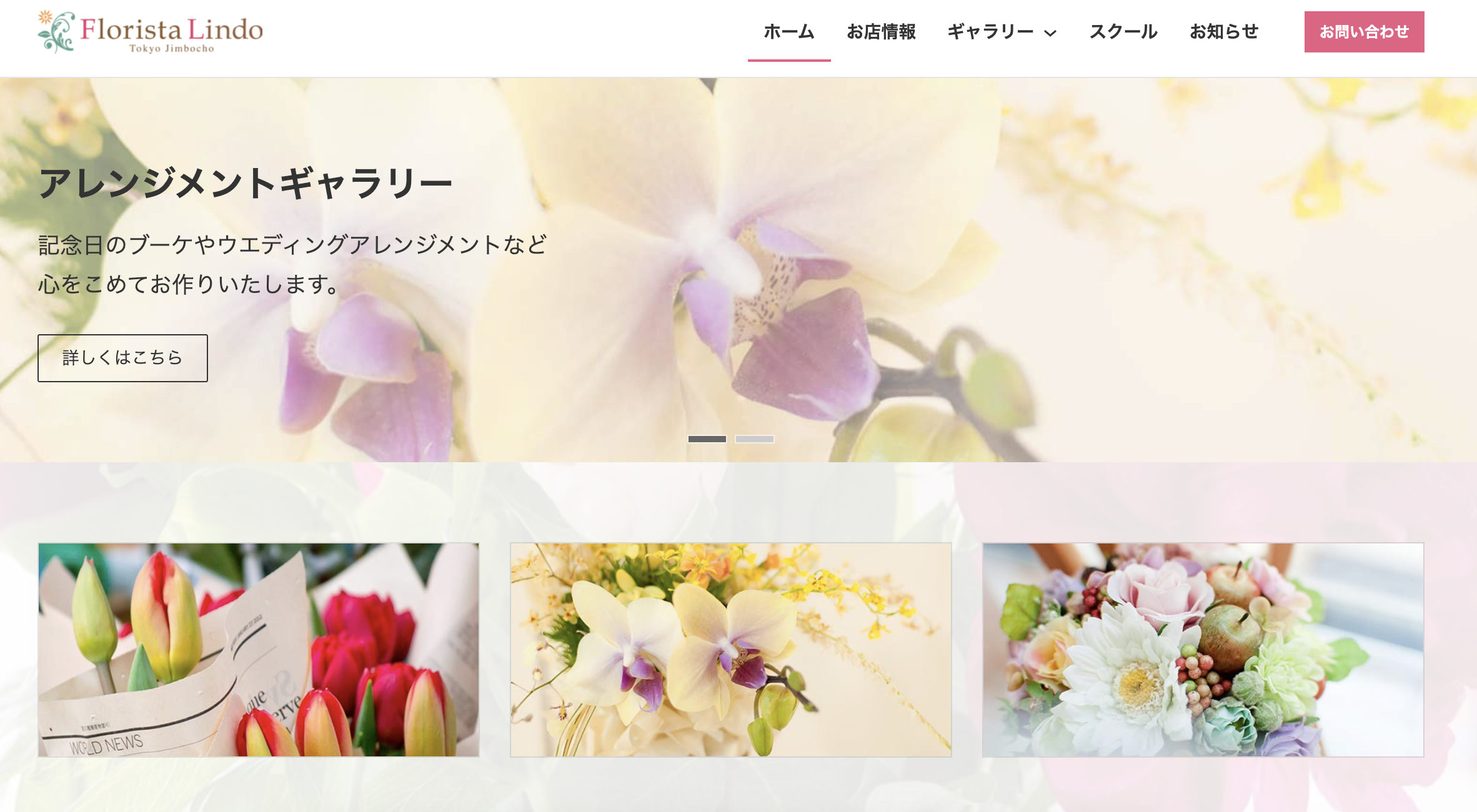Open the white gerbera bouquet thumbnail

1203,650
